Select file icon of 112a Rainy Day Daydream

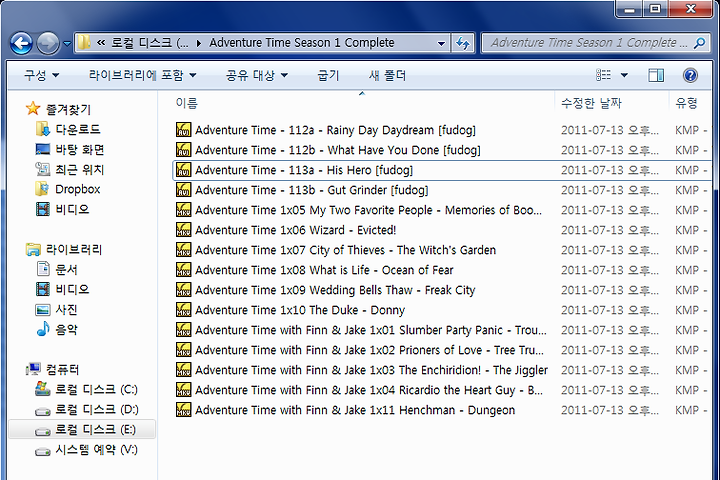(x=183, y=130)
